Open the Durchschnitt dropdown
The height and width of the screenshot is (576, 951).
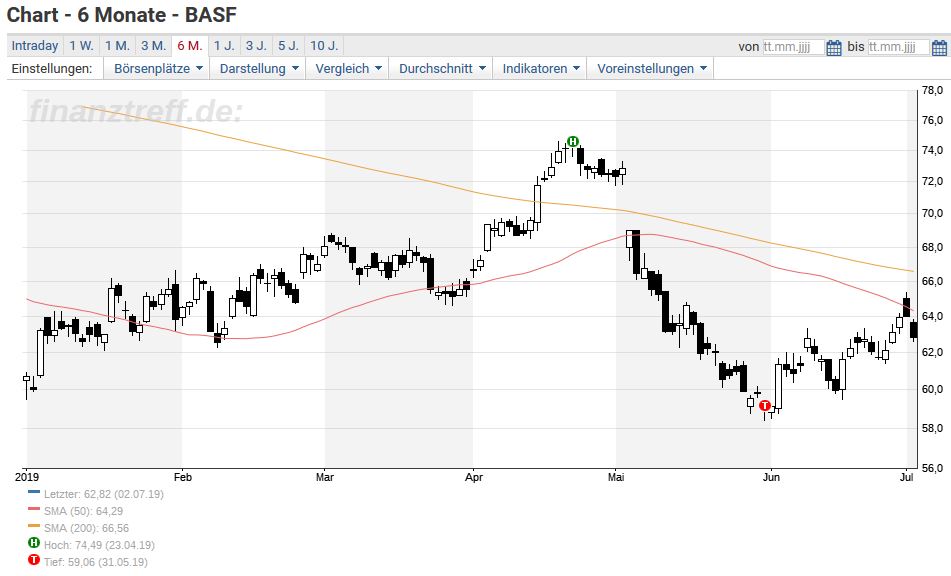tap(442, 69)
